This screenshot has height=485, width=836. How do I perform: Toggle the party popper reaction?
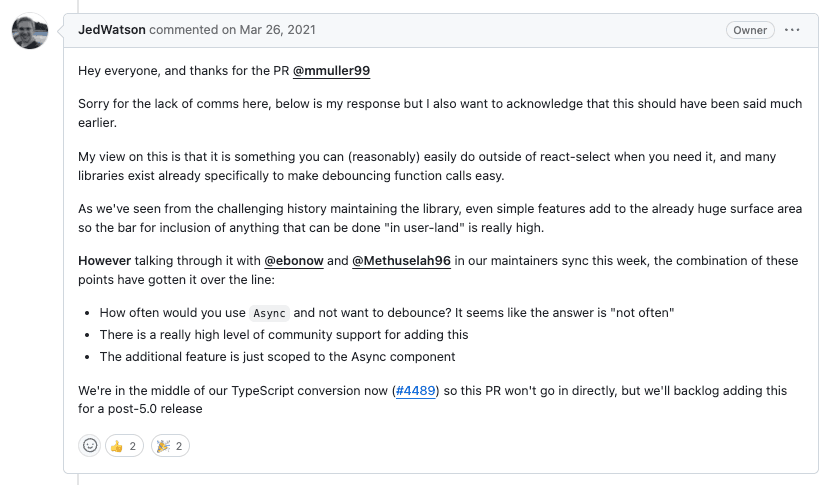(x=170, y=445)
